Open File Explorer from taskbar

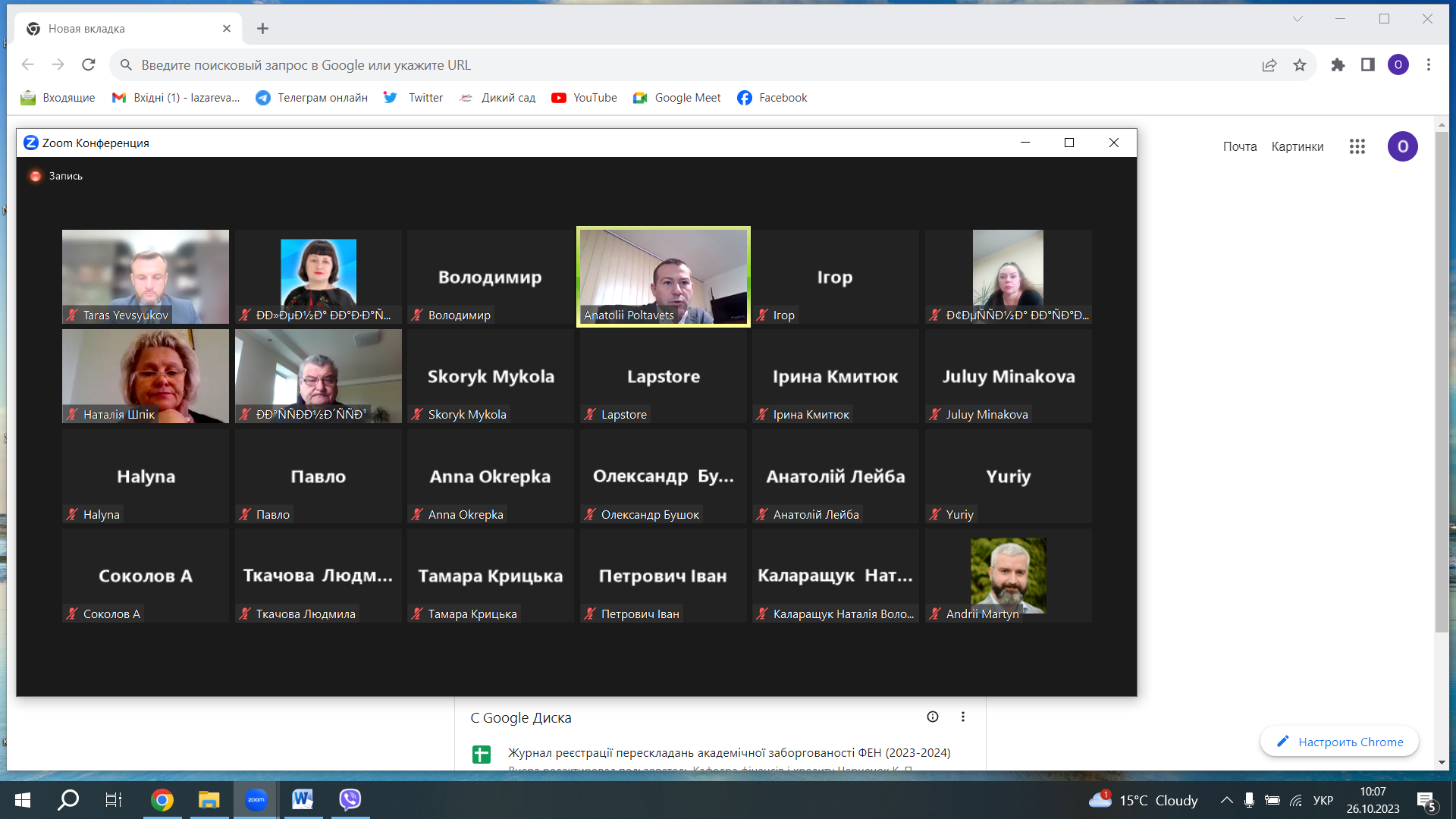(209, 799)
